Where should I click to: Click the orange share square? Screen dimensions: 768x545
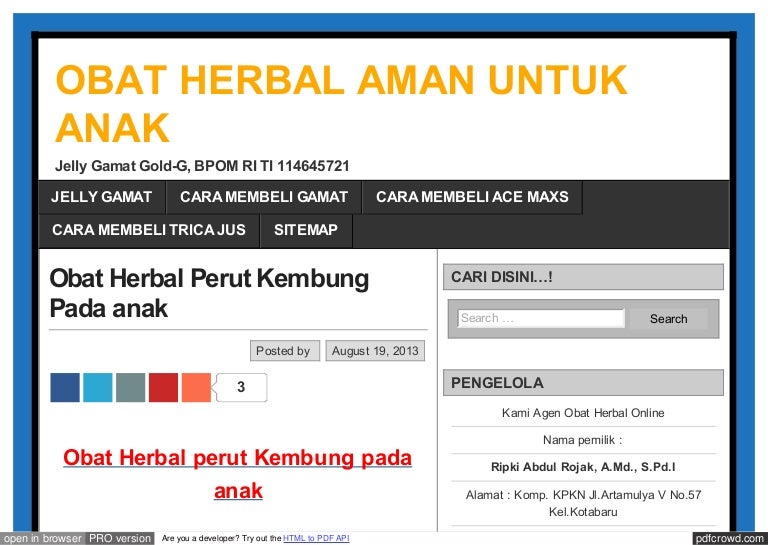tap(196, 387)
